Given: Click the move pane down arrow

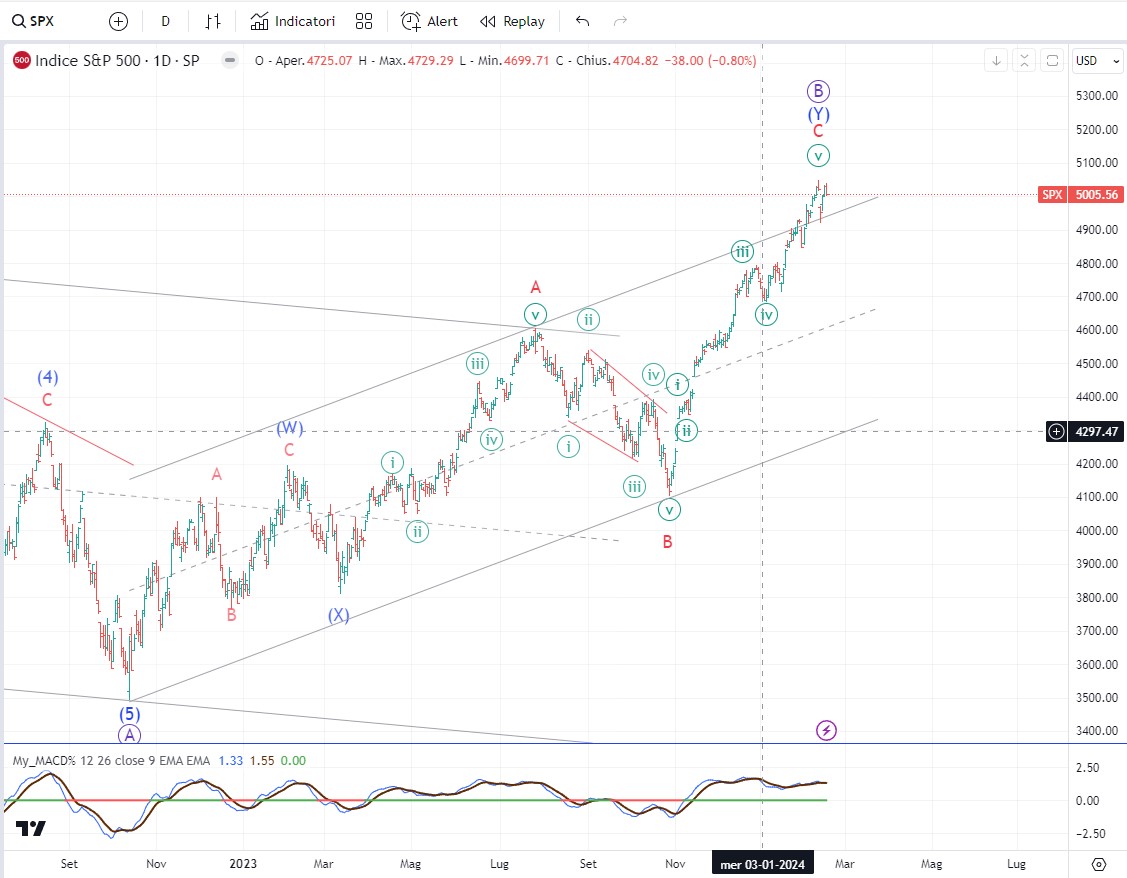Looking at the screenshot, I should pos(996,60).
